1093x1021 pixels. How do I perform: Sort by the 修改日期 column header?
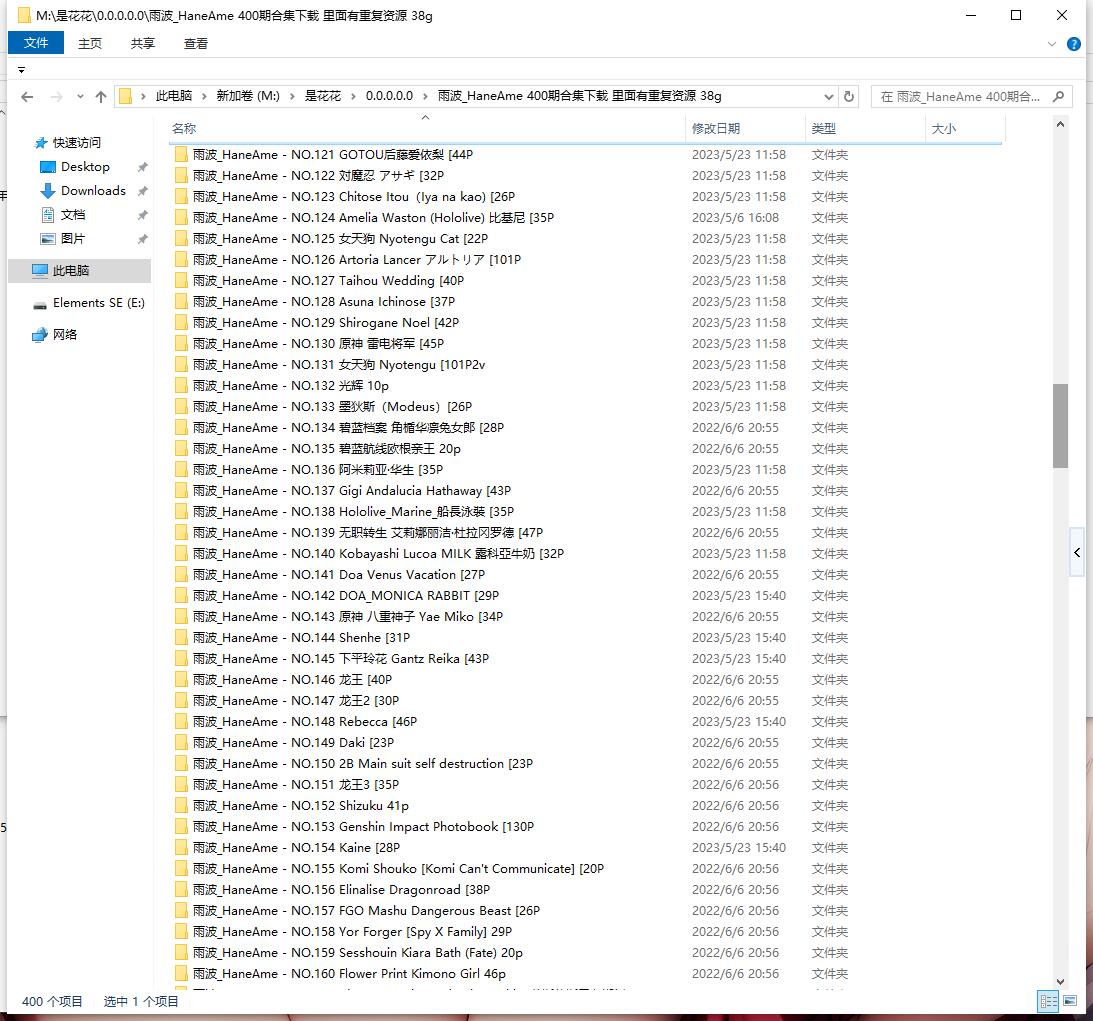[x=744, y=128]
